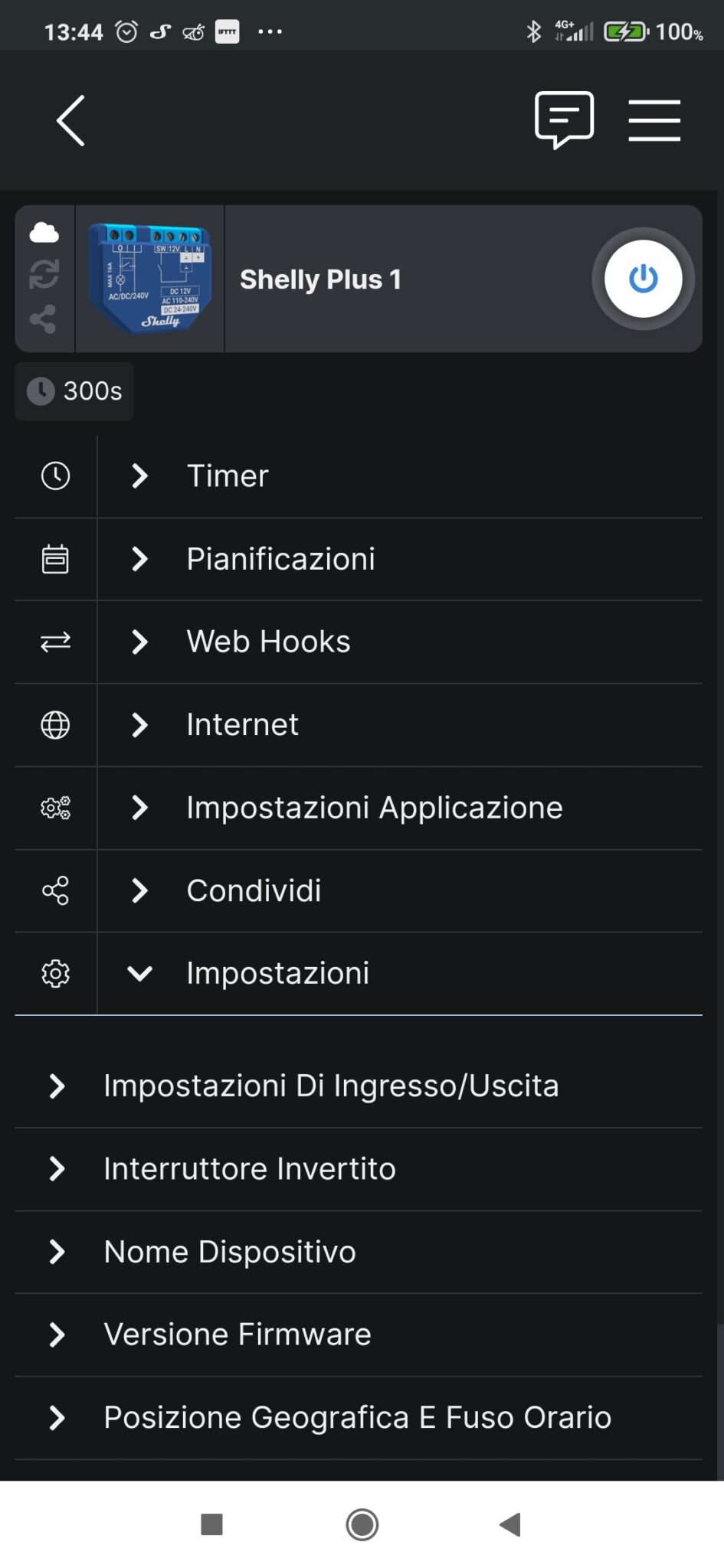The width and height of the screenshot is (724, 1568).
Task: Open the feedback chat bubble
Action: coord(564,119)
